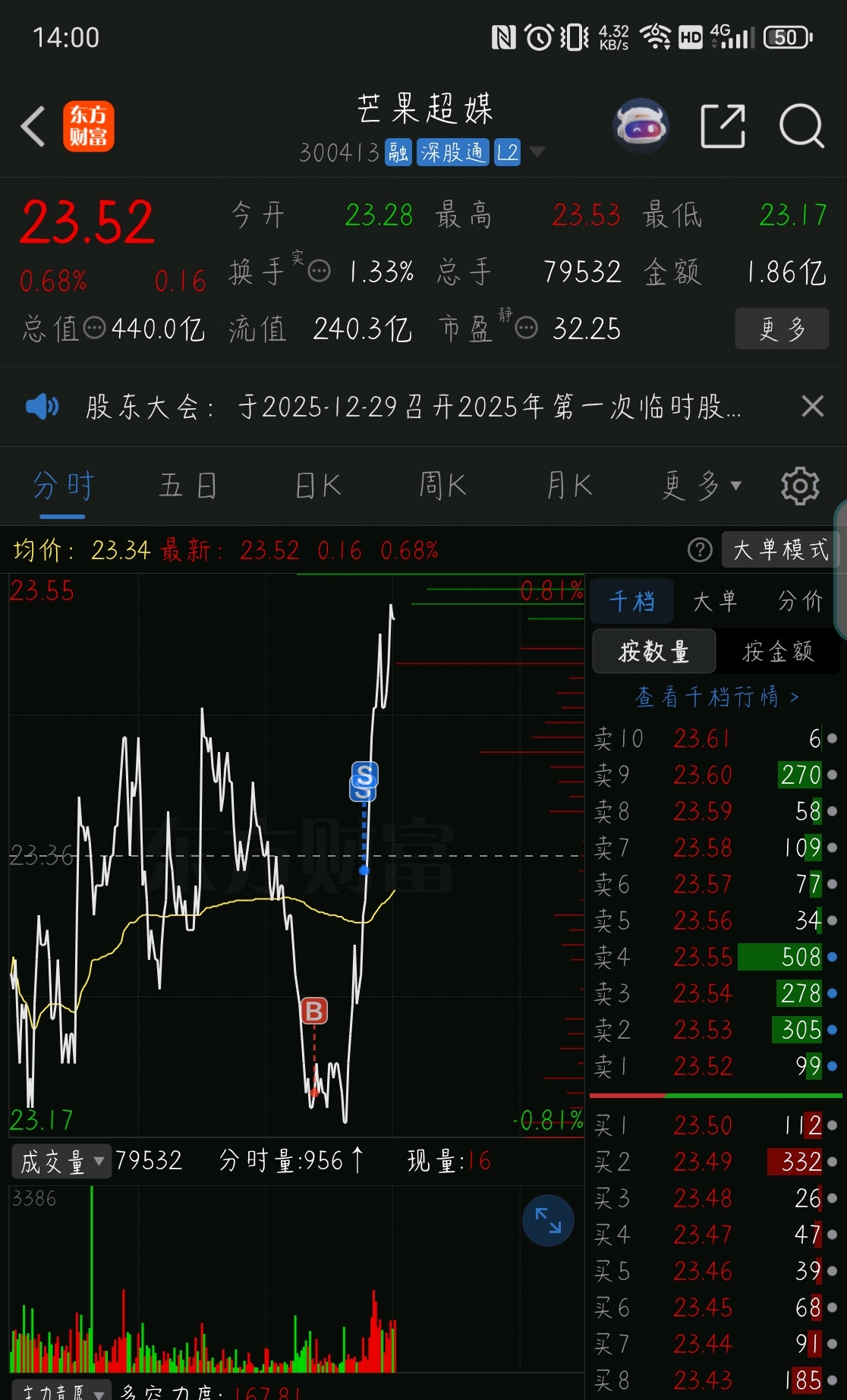847x1400 pixels.
Task: Tap the 融 margin badge
Action: click(398, 153)
